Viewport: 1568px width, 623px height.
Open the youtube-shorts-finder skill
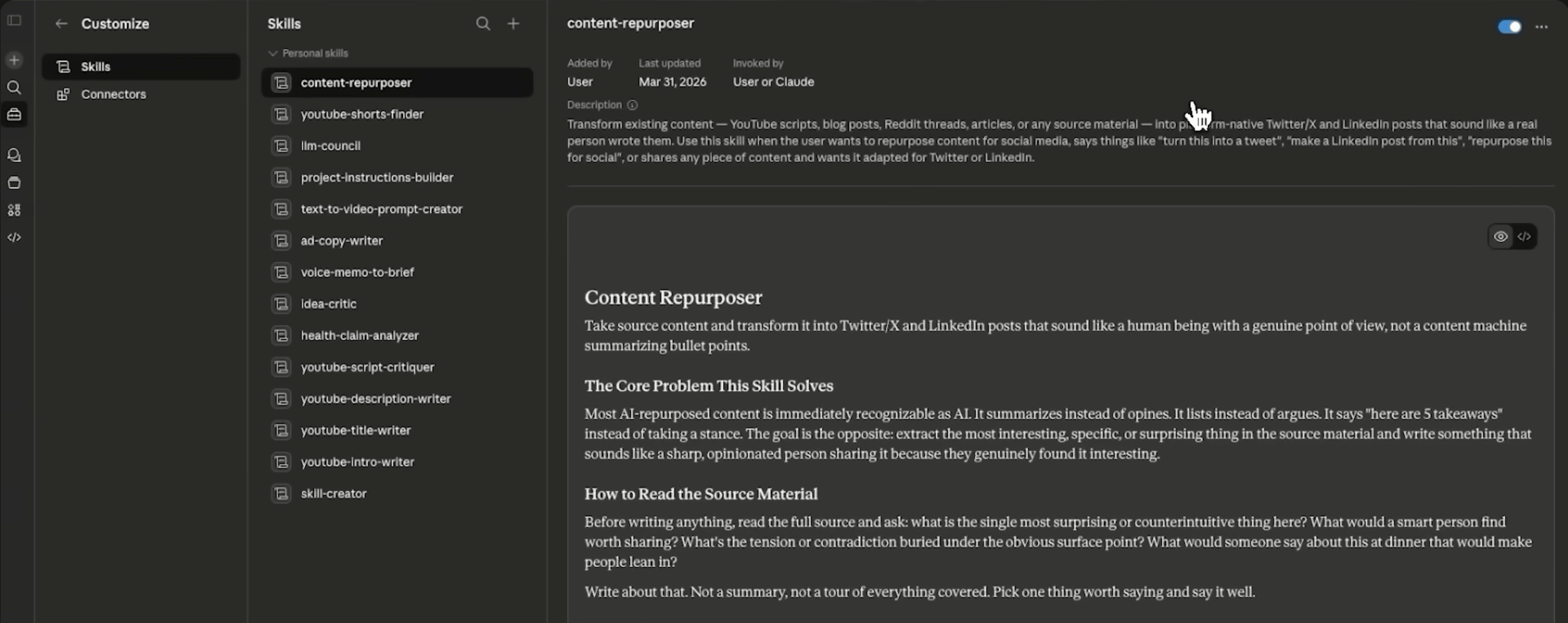362,114
